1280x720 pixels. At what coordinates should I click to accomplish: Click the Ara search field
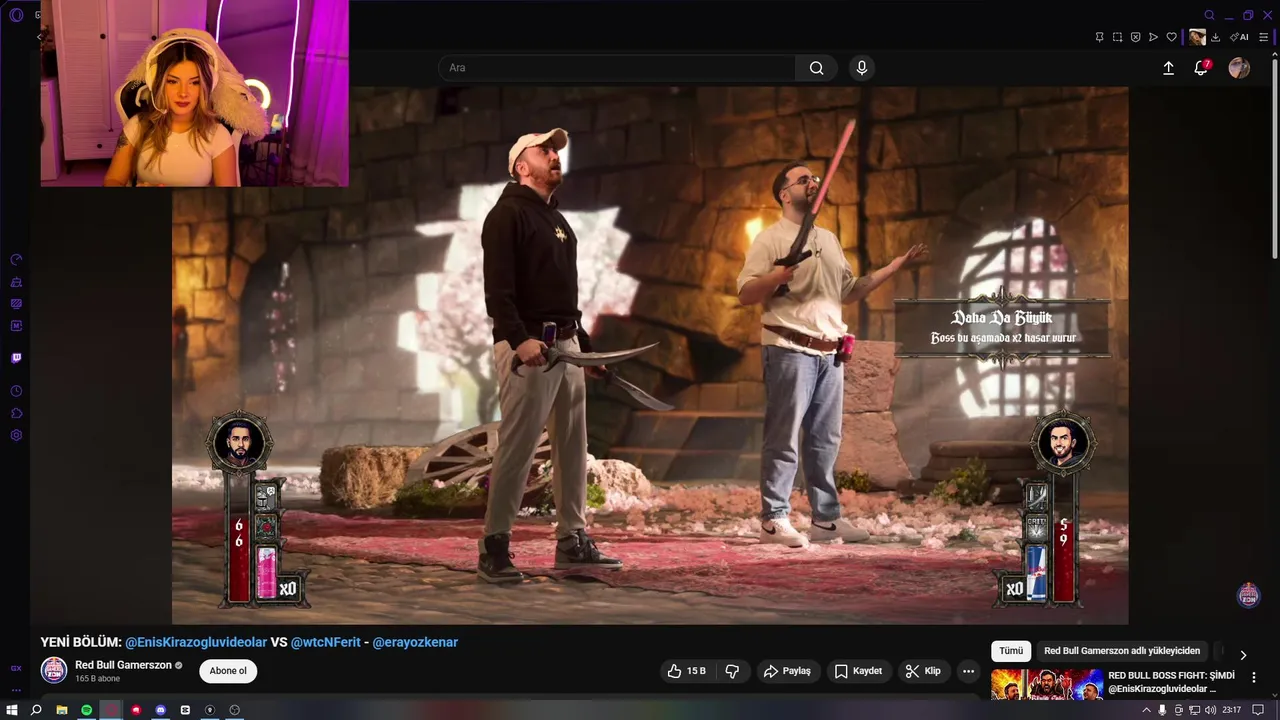pos(617,68)
